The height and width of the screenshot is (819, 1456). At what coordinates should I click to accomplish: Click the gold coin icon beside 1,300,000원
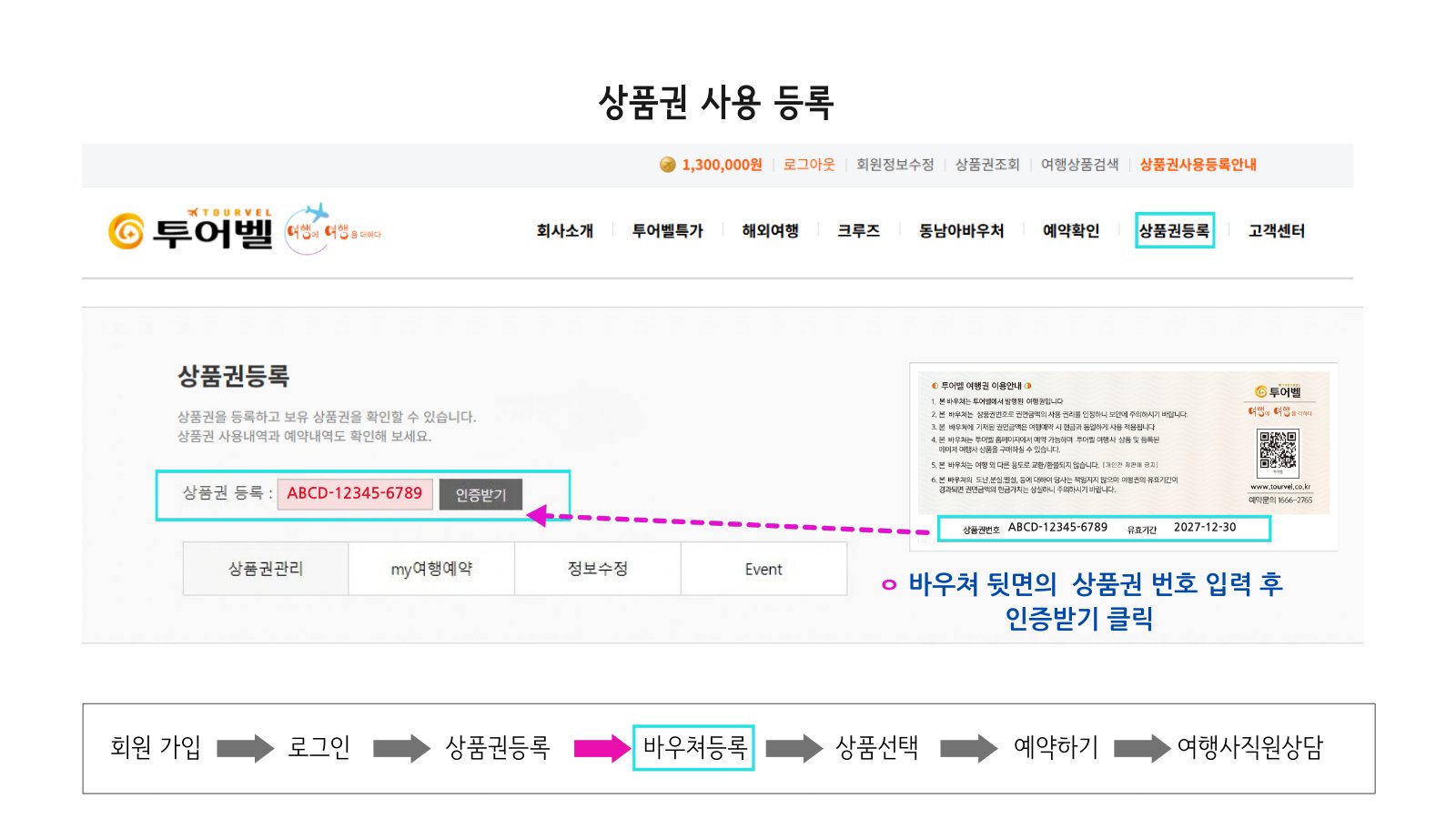coord(667,165)
